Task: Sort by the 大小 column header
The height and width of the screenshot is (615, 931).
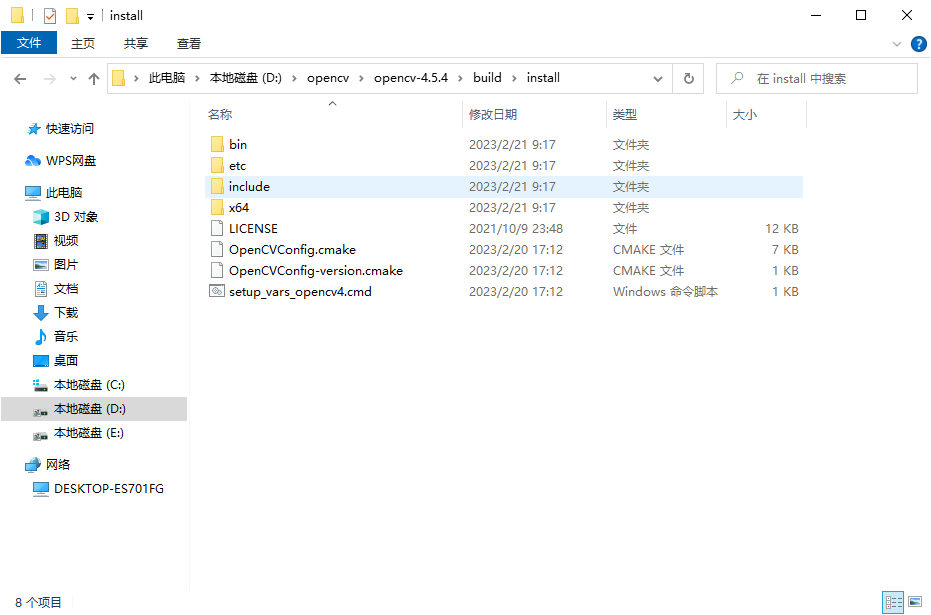Action: (745, 115)
